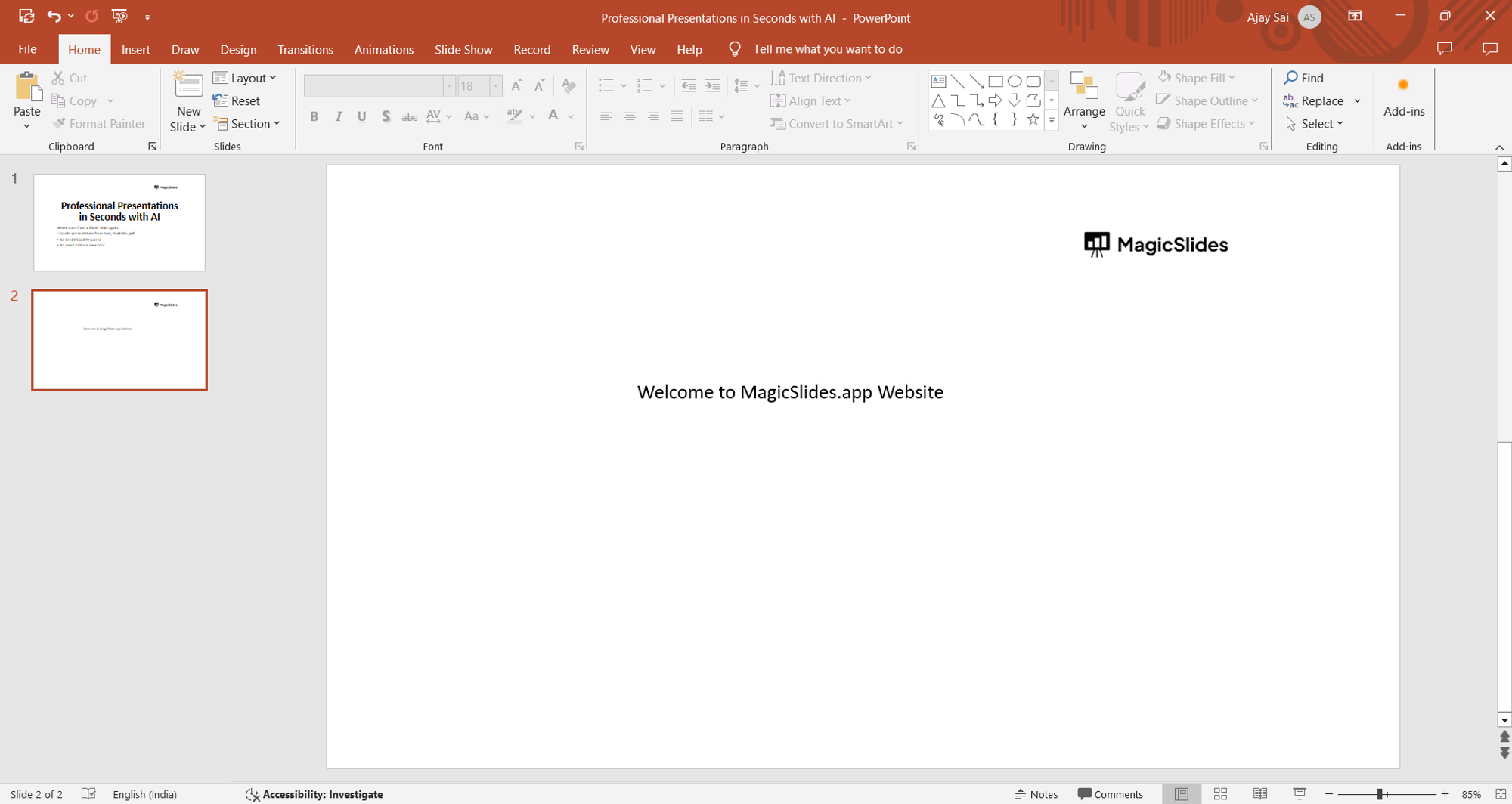Select the star shape in gallery
Viewport: 1512px width, 804px height.
[1033, 119]
